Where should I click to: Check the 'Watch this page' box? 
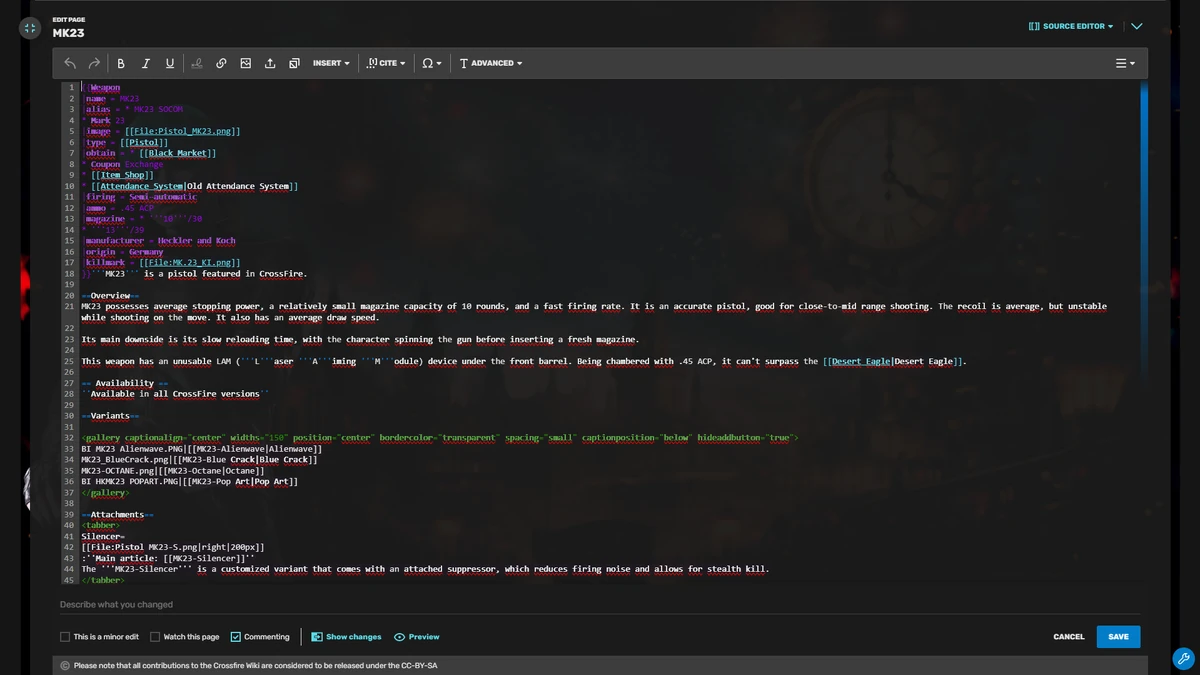click(156, 636)
